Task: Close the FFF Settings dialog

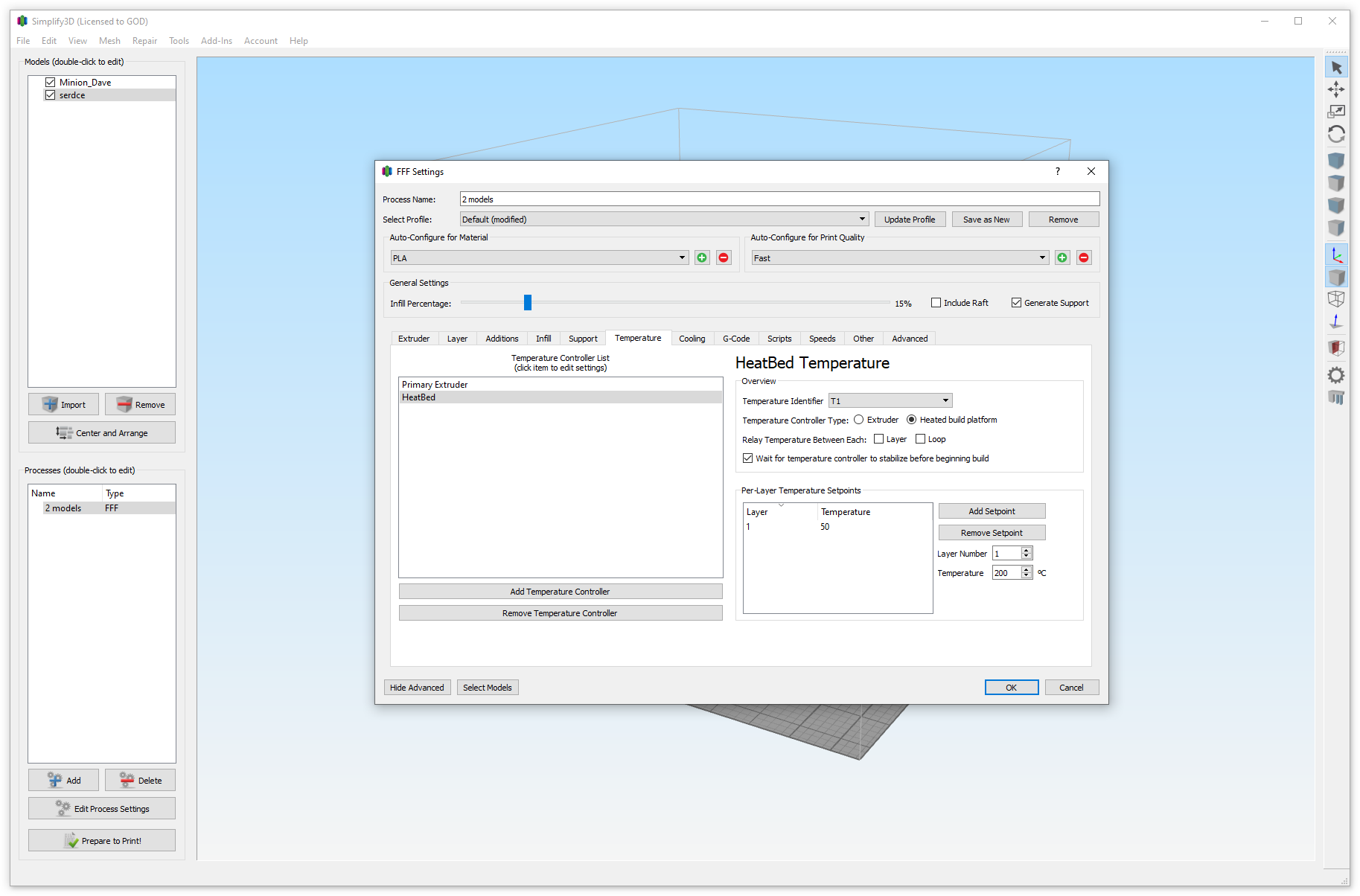Action: click(1091, 171)
